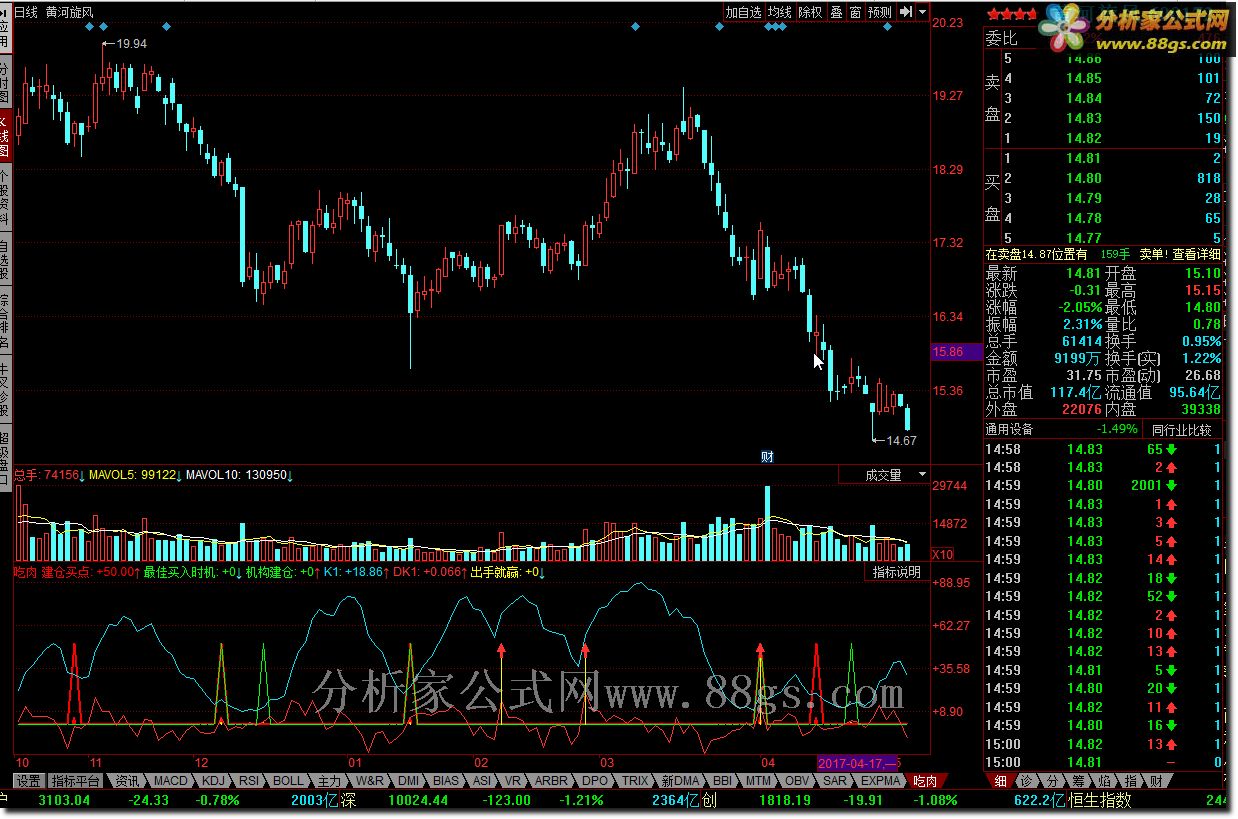Click the 叠 overlay button
The width and height of the screenshot is (1238, 819).
click(x=836, y=12)
